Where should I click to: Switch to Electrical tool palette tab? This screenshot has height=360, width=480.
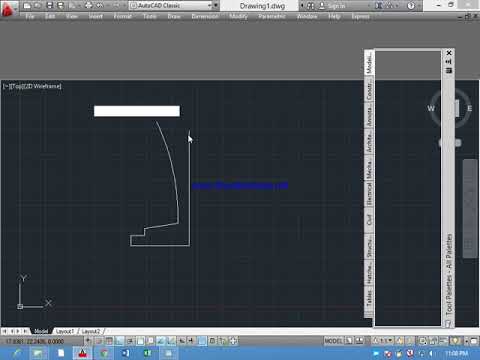coord(369,193)
